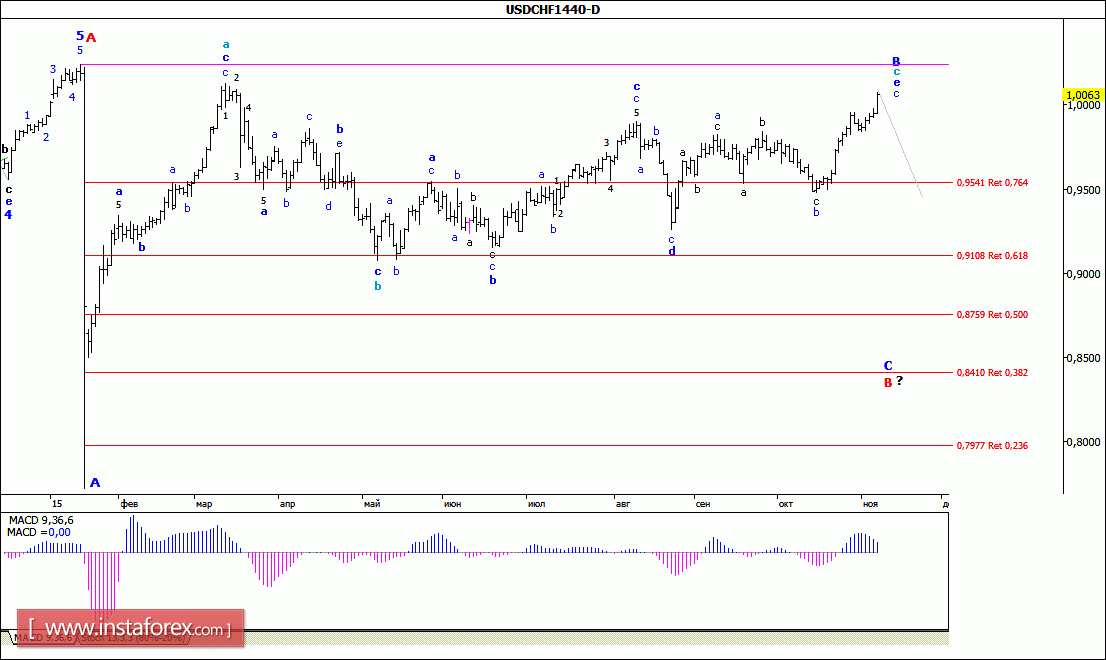
Task: Select the current price tag 1,0063
Action: tap(1083, 96)
